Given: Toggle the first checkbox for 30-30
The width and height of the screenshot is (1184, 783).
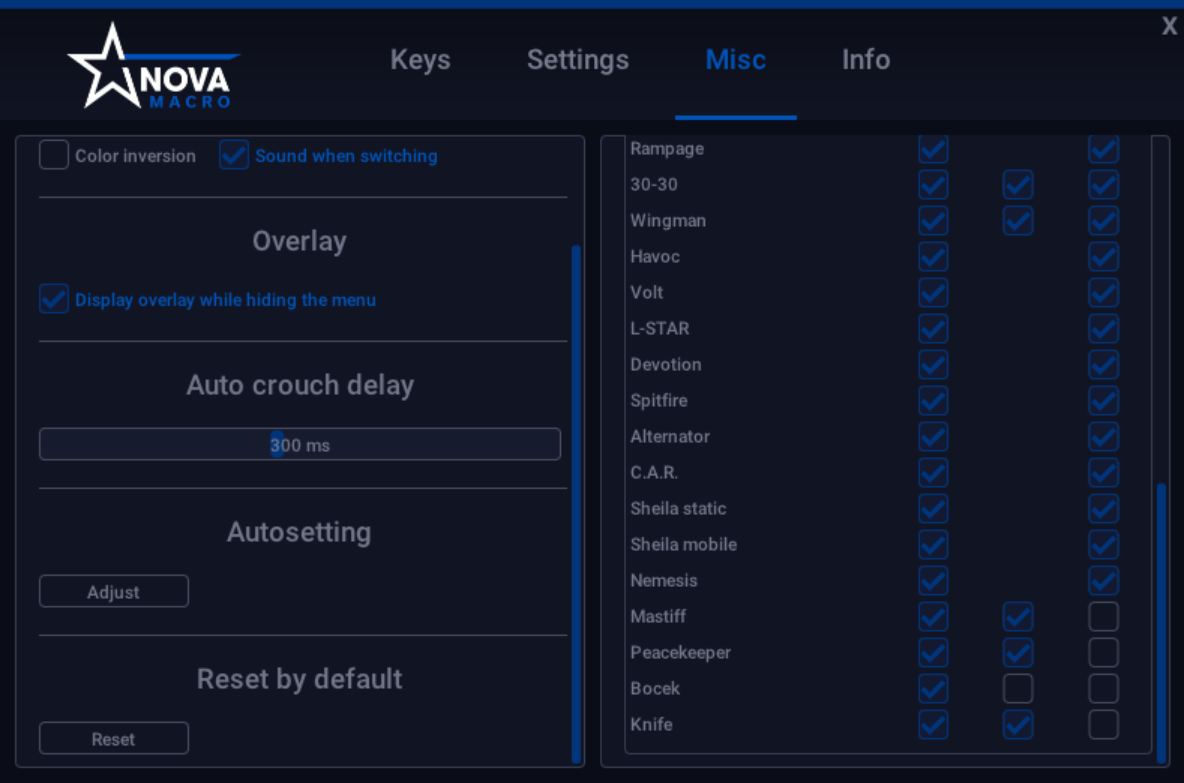Looking at the screenshot, I should coord(933,184).
